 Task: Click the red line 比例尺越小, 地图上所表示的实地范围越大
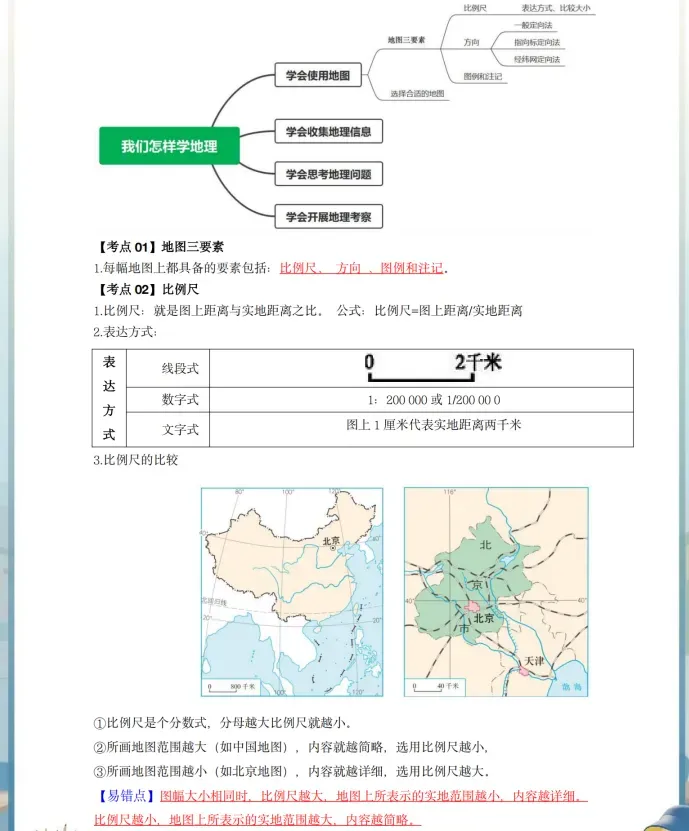(257, 819)
